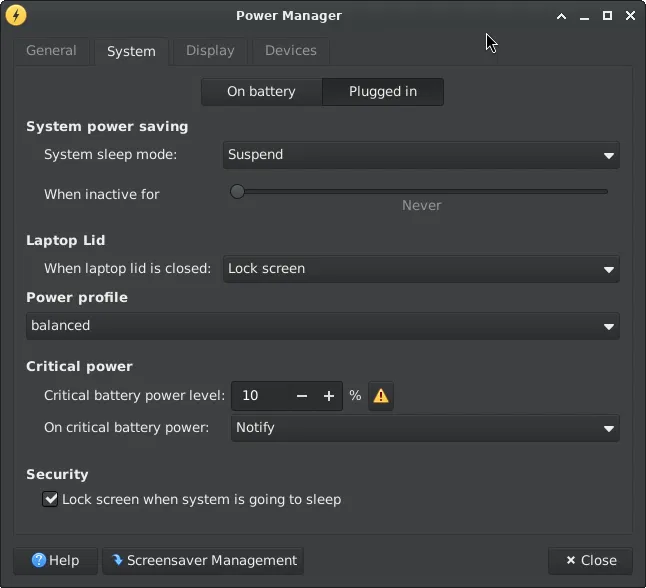Open the laptop lid closed action dropdown
This screenshot has width=646, height=588.
(x=420, y=269)
